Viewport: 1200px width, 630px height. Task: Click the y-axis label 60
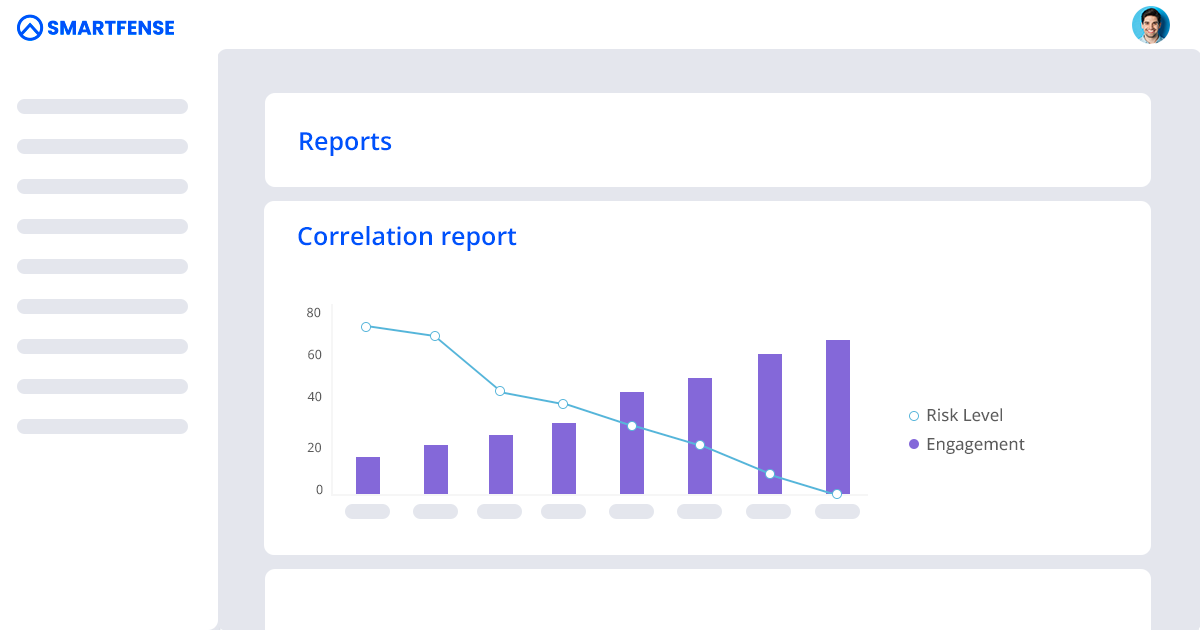coord(314,355)
